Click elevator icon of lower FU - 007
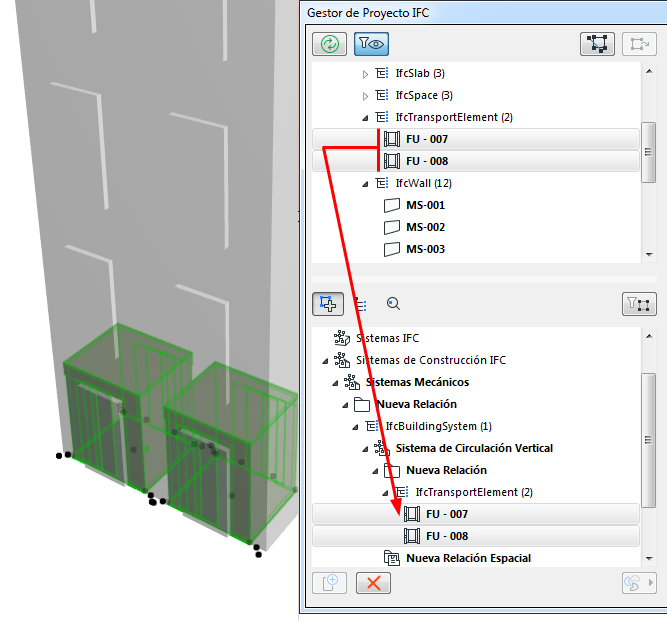Viewport: 667px width, 621px height. point(412,514)
